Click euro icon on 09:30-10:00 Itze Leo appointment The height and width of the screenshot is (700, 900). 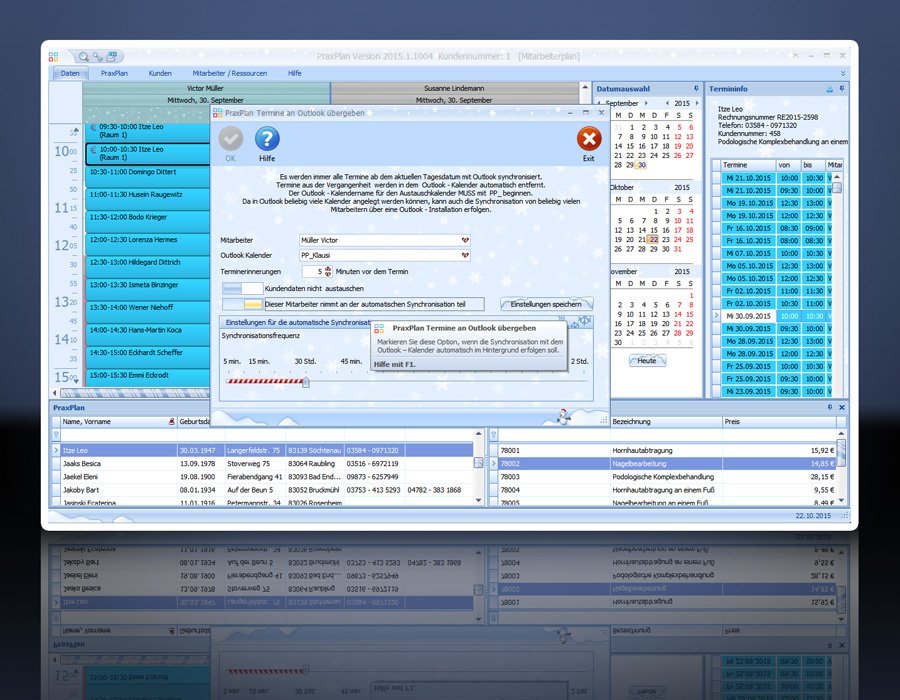click(x=94, y=127)
